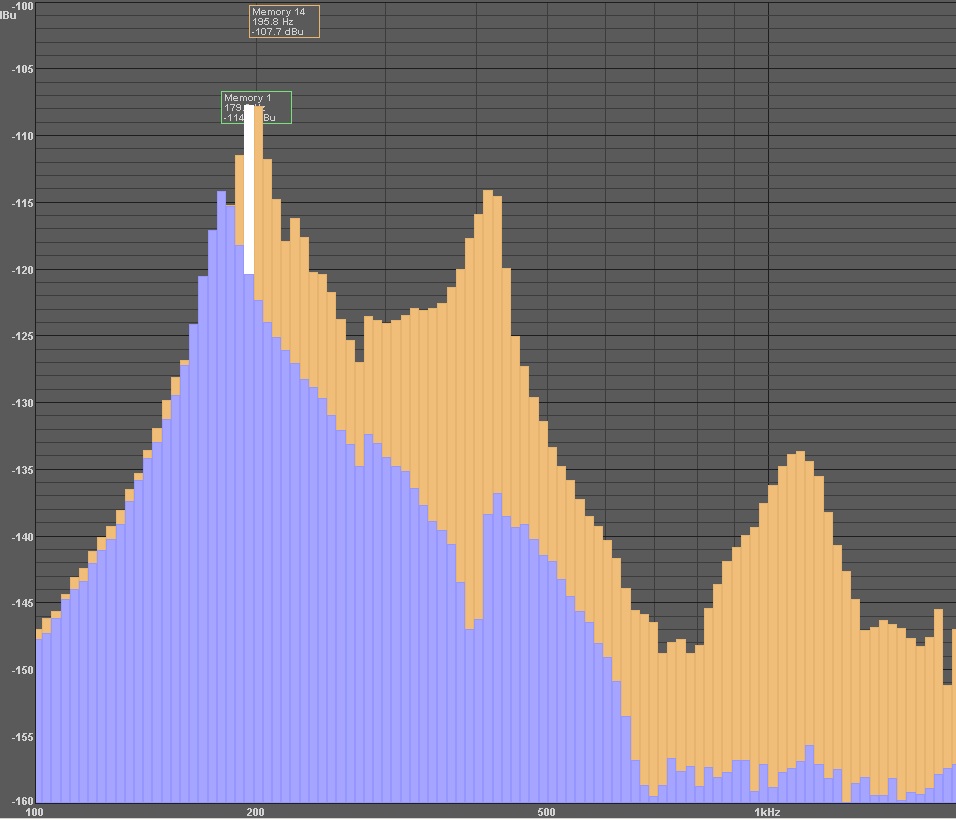Click the -120 level axis label
Image resolution: width=956 pixels, height=820 pixels.
tap(23, 269)
